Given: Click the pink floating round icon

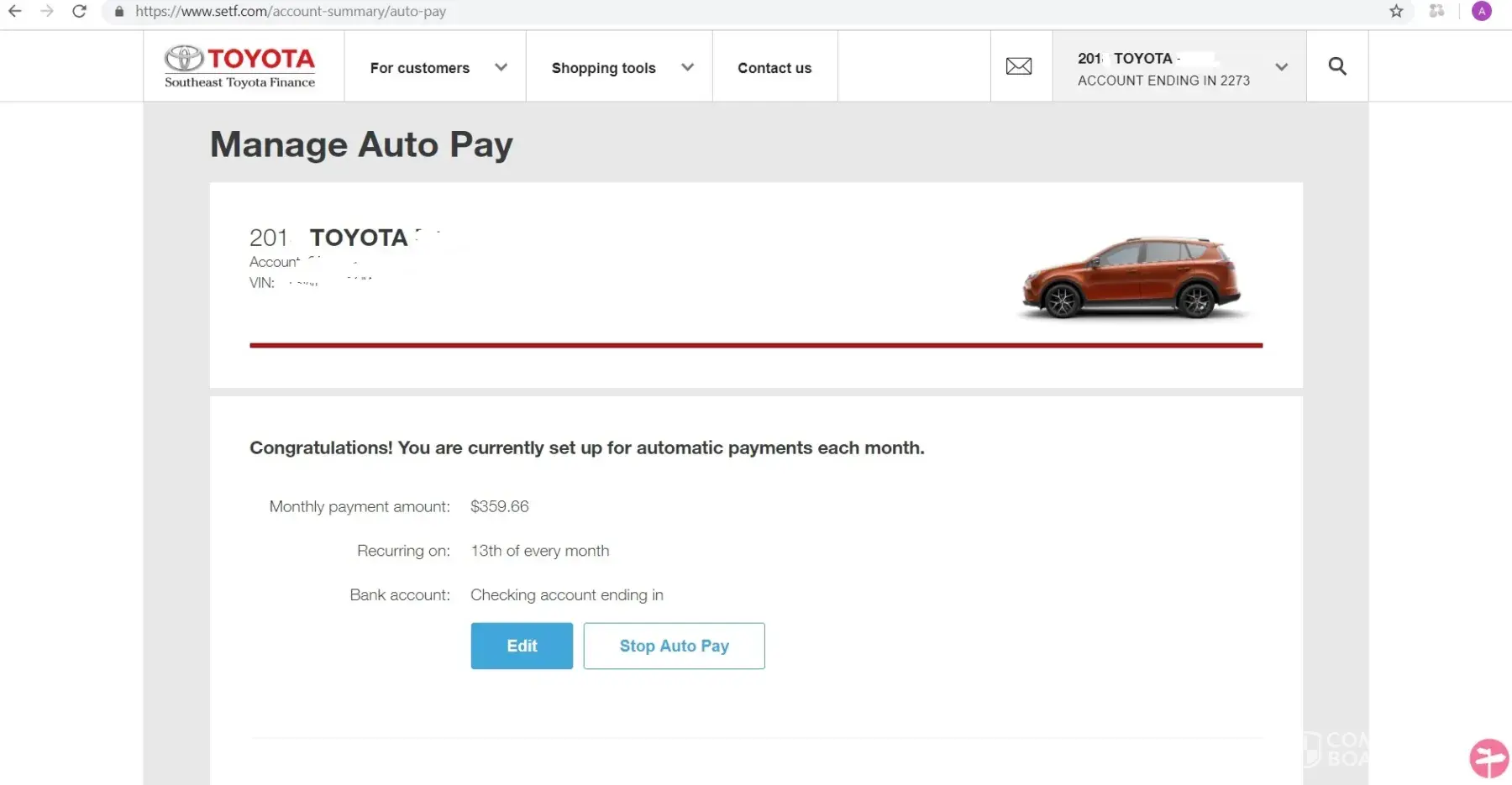Looking at the screenshot, I should (1489, 759).
